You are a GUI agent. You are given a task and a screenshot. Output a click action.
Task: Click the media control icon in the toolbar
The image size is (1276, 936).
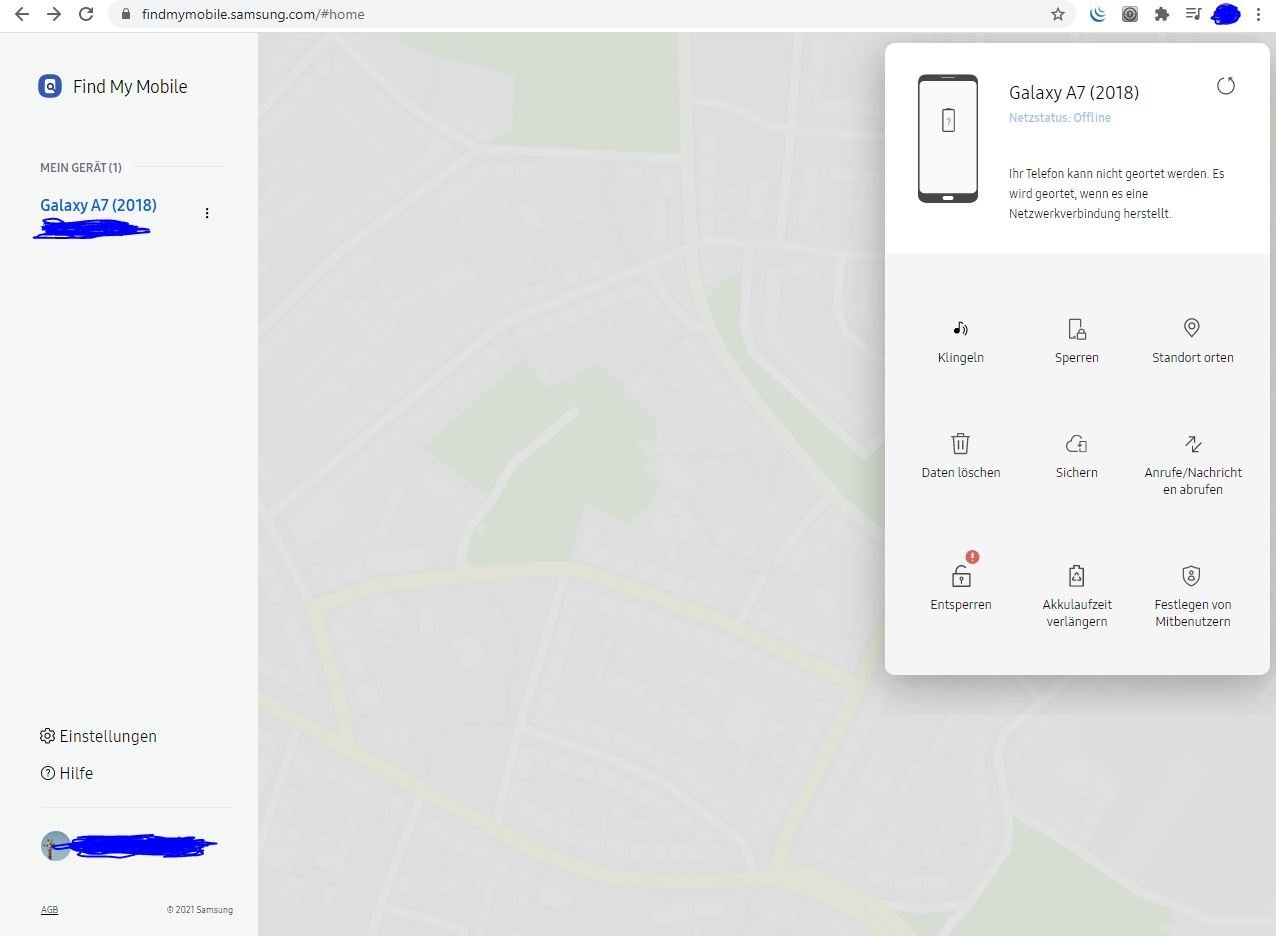click(1192, 14)
